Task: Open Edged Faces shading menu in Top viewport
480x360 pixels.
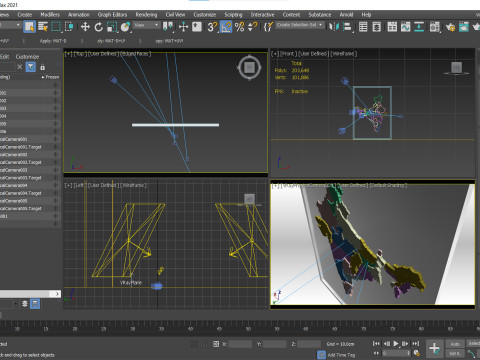Action: click(135, 54)
